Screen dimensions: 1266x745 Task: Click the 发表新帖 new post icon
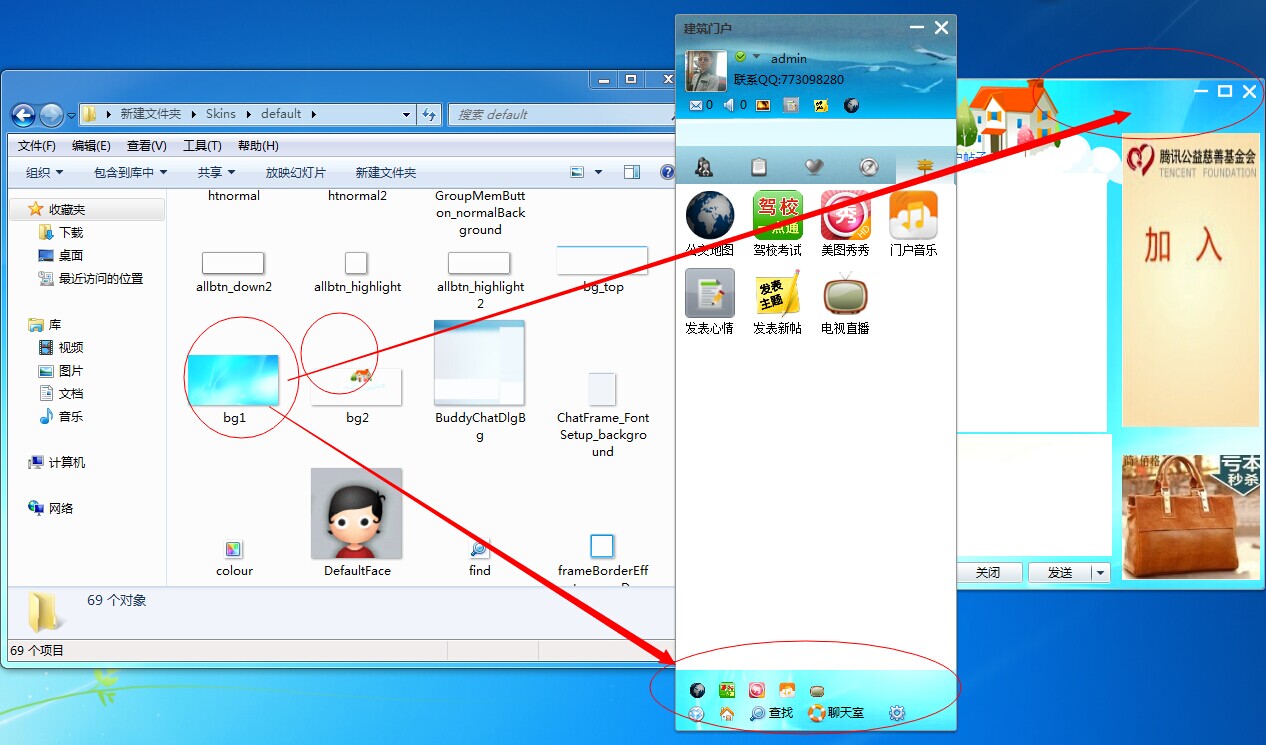coord(777,294)
